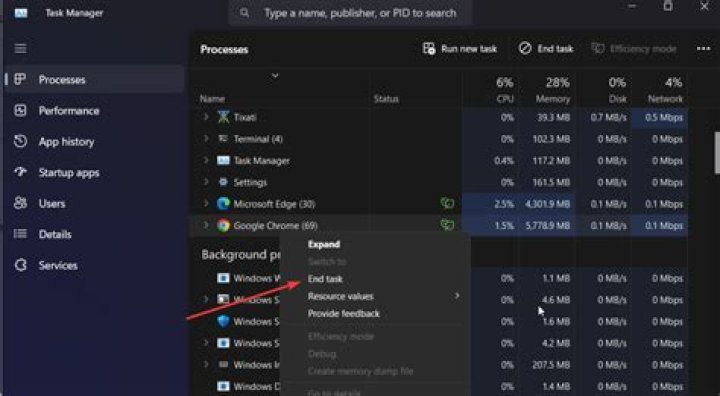Sort by the Memory column header
The width and height of the screenshot is (720, 396).
552,99
